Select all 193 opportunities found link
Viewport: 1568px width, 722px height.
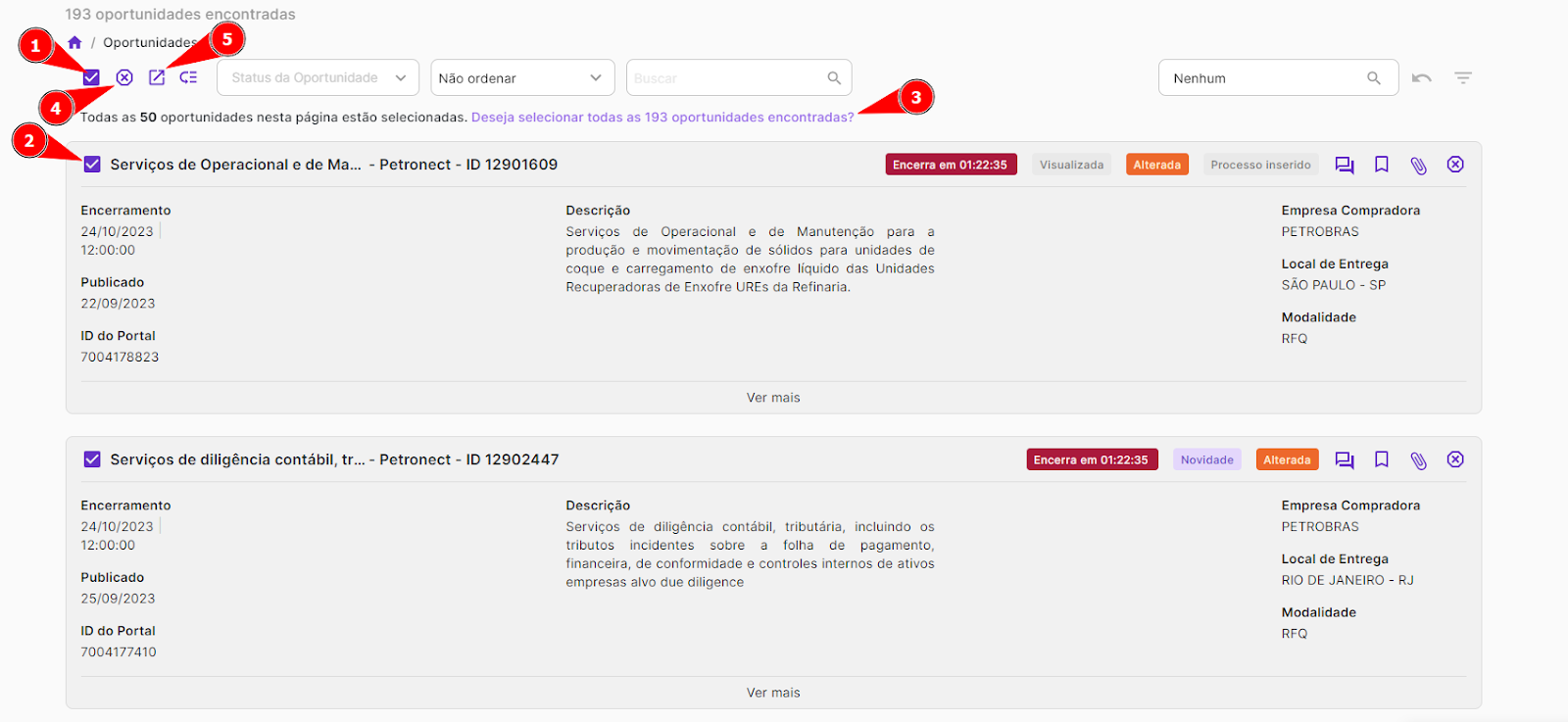pos(662,118)
